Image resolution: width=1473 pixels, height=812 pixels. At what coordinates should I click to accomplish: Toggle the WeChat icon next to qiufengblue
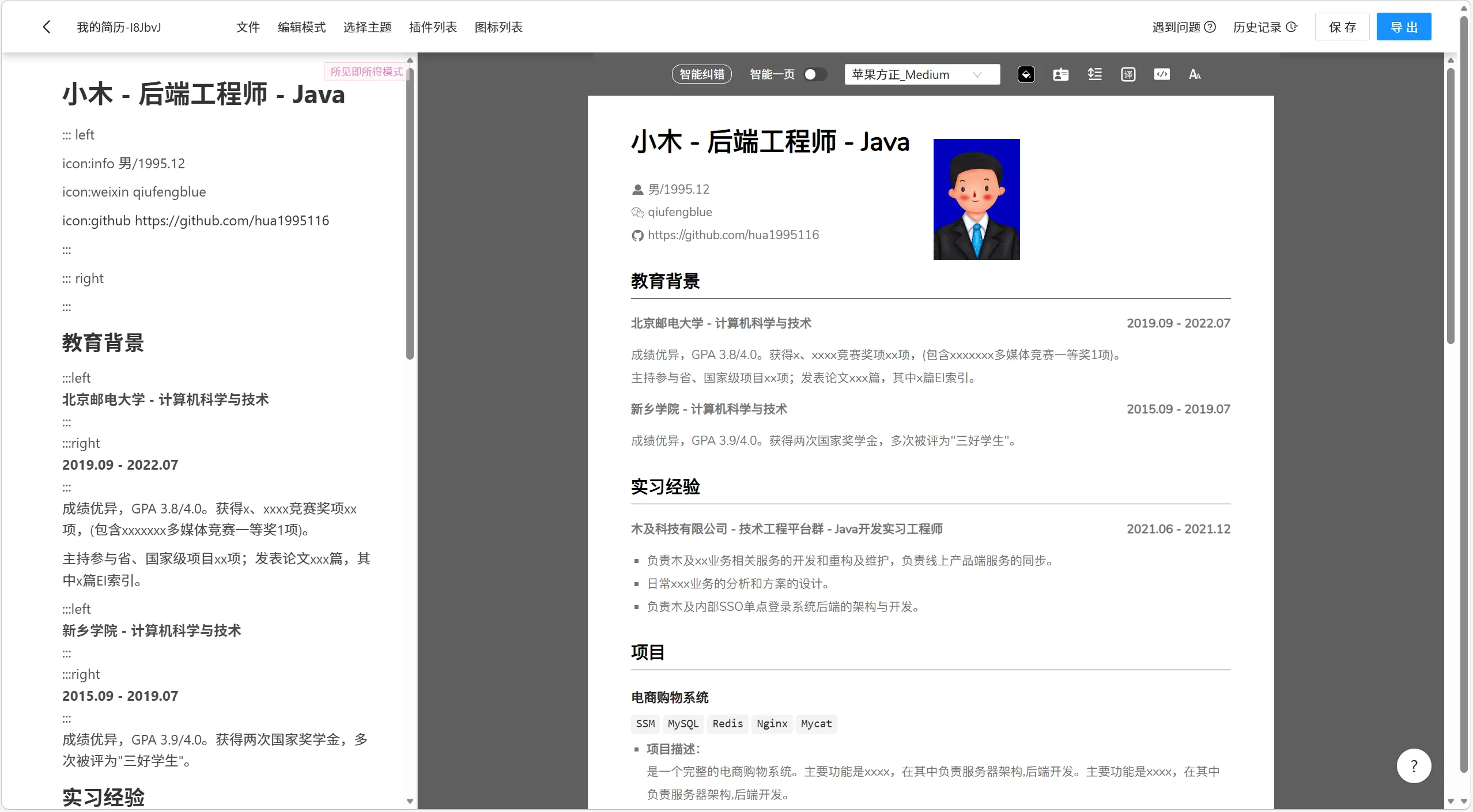636,212
